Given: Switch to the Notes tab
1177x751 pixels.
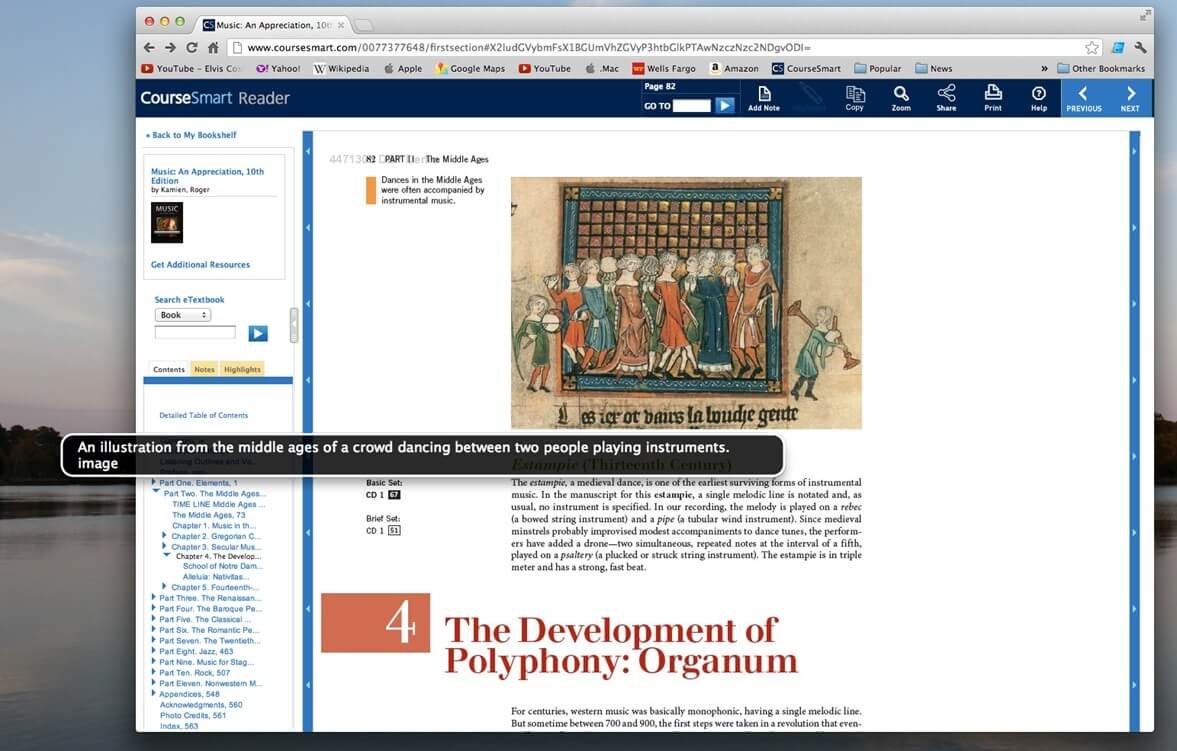Looking at the screenshot, I should [x=204, y=369].
